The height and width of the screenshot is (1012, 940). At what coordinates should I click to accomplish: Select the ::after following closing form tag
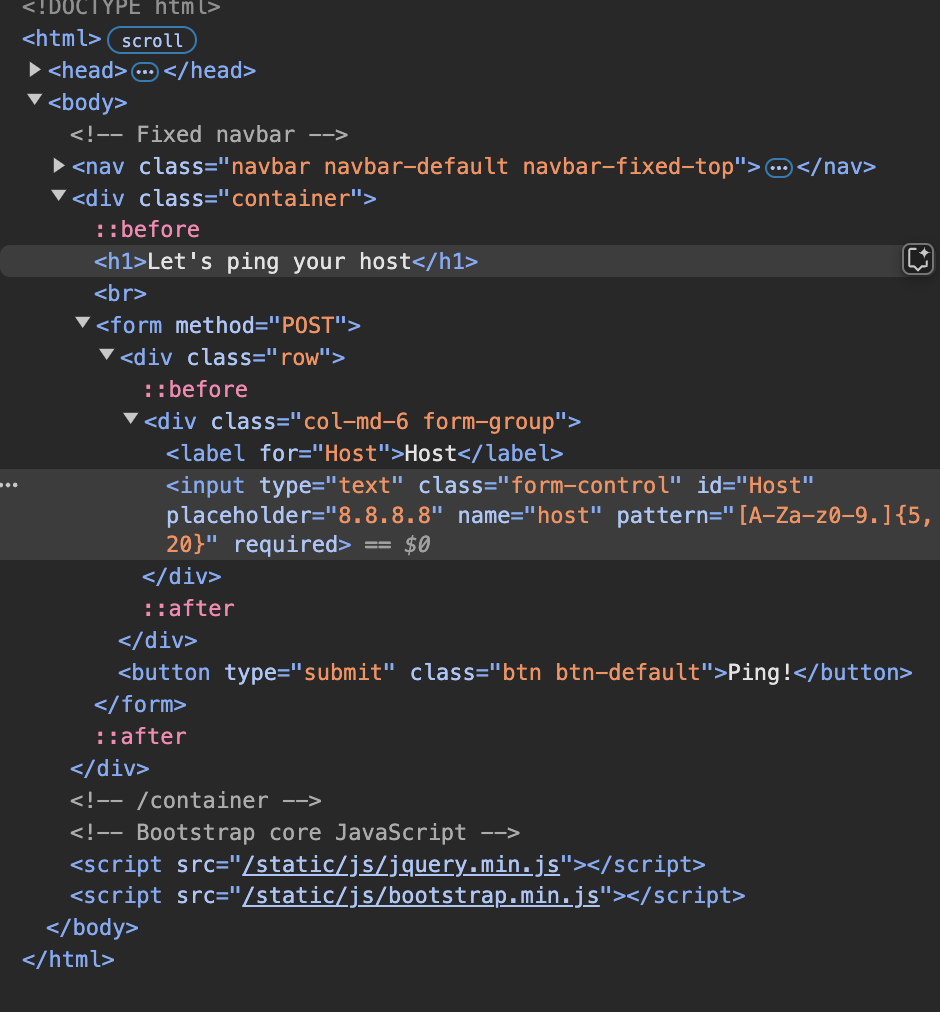pyautogui.click(x=141, y=736)
